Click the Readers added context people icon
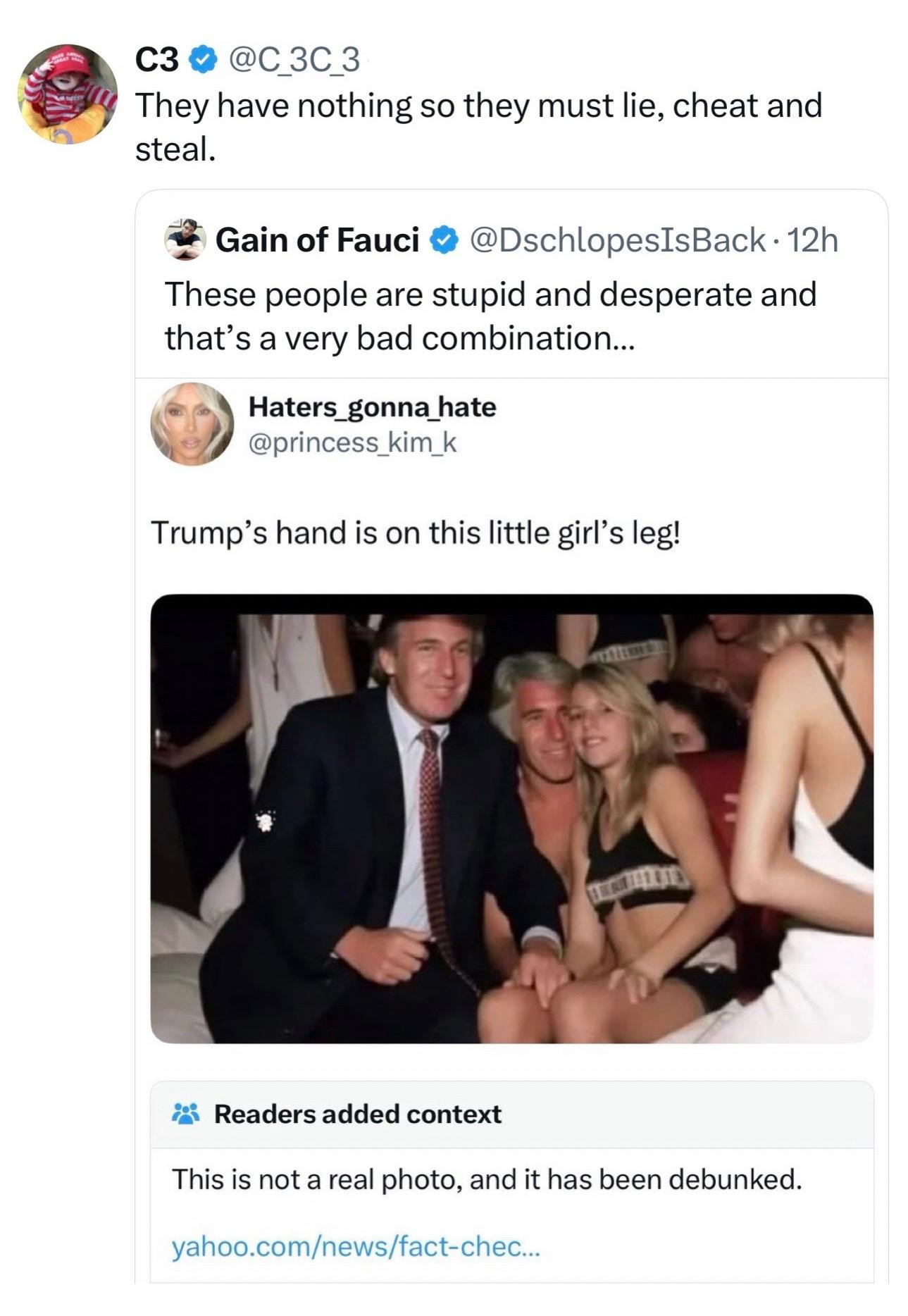The height and width of the screenshot is (1316, 908). point(187,1114)
